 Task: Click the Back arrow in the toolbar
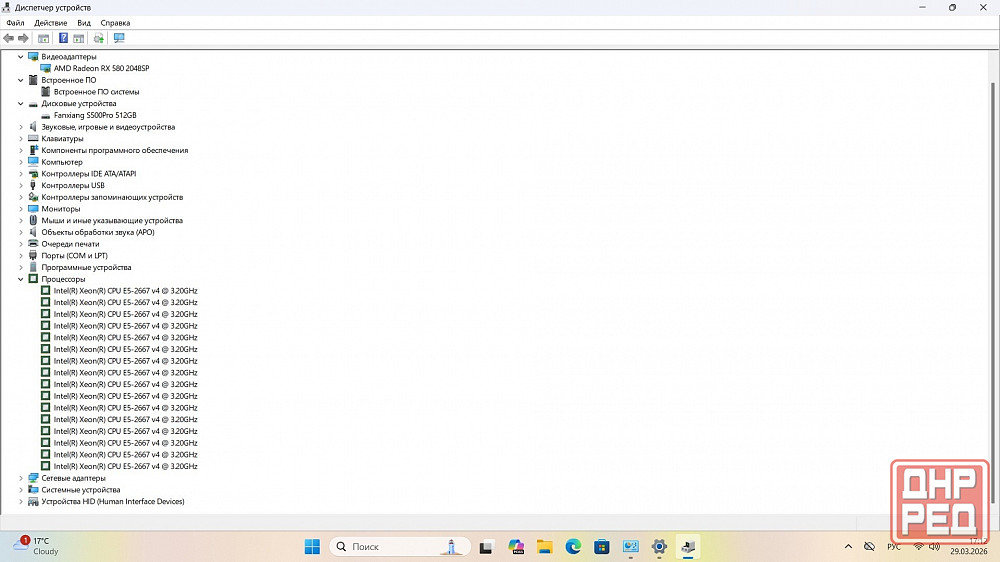(x=9, y=38)
